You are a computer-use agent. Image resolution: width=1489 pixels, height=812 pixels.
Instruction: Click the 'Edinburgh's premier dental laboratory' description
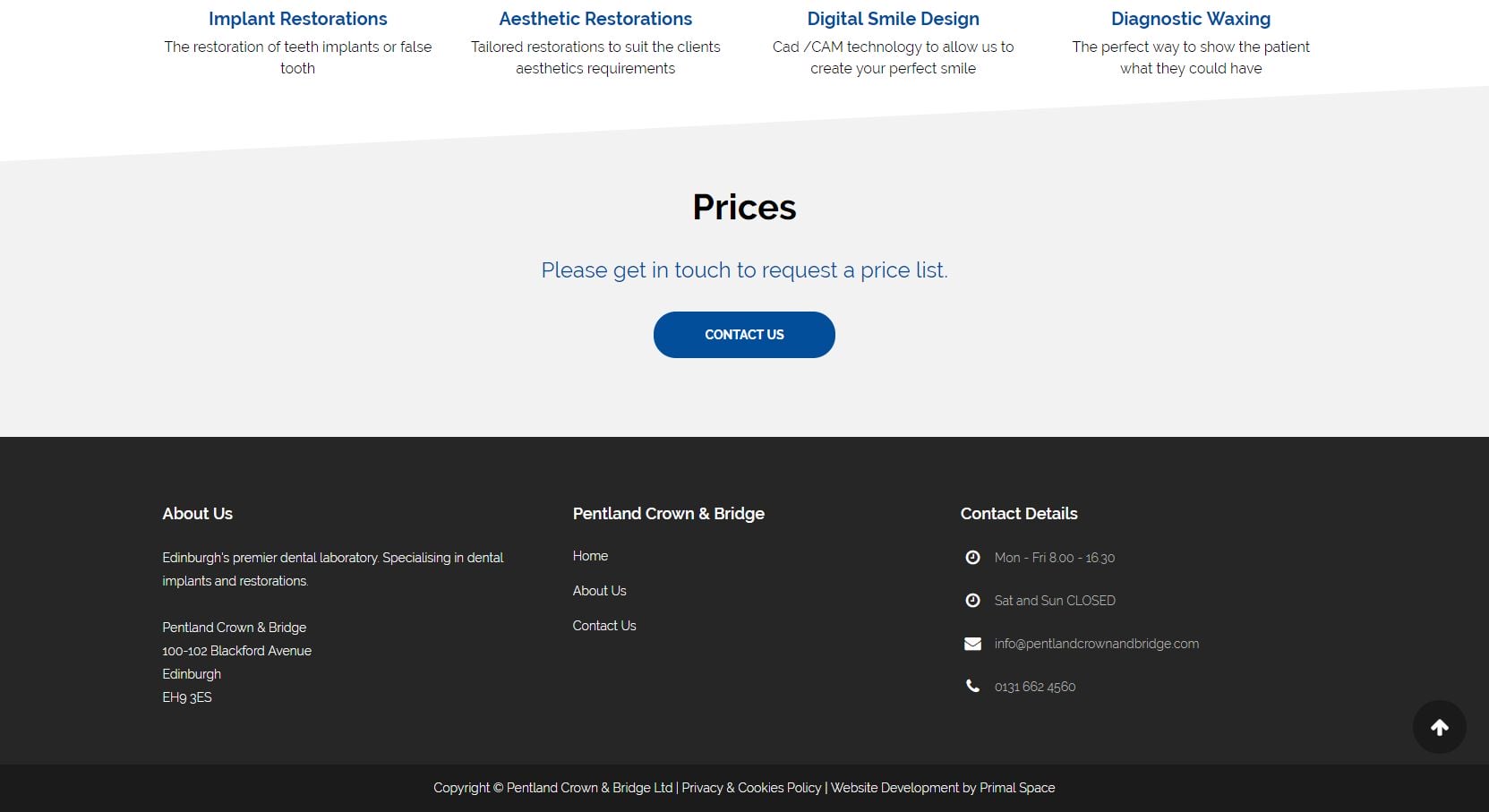point(333,569)
